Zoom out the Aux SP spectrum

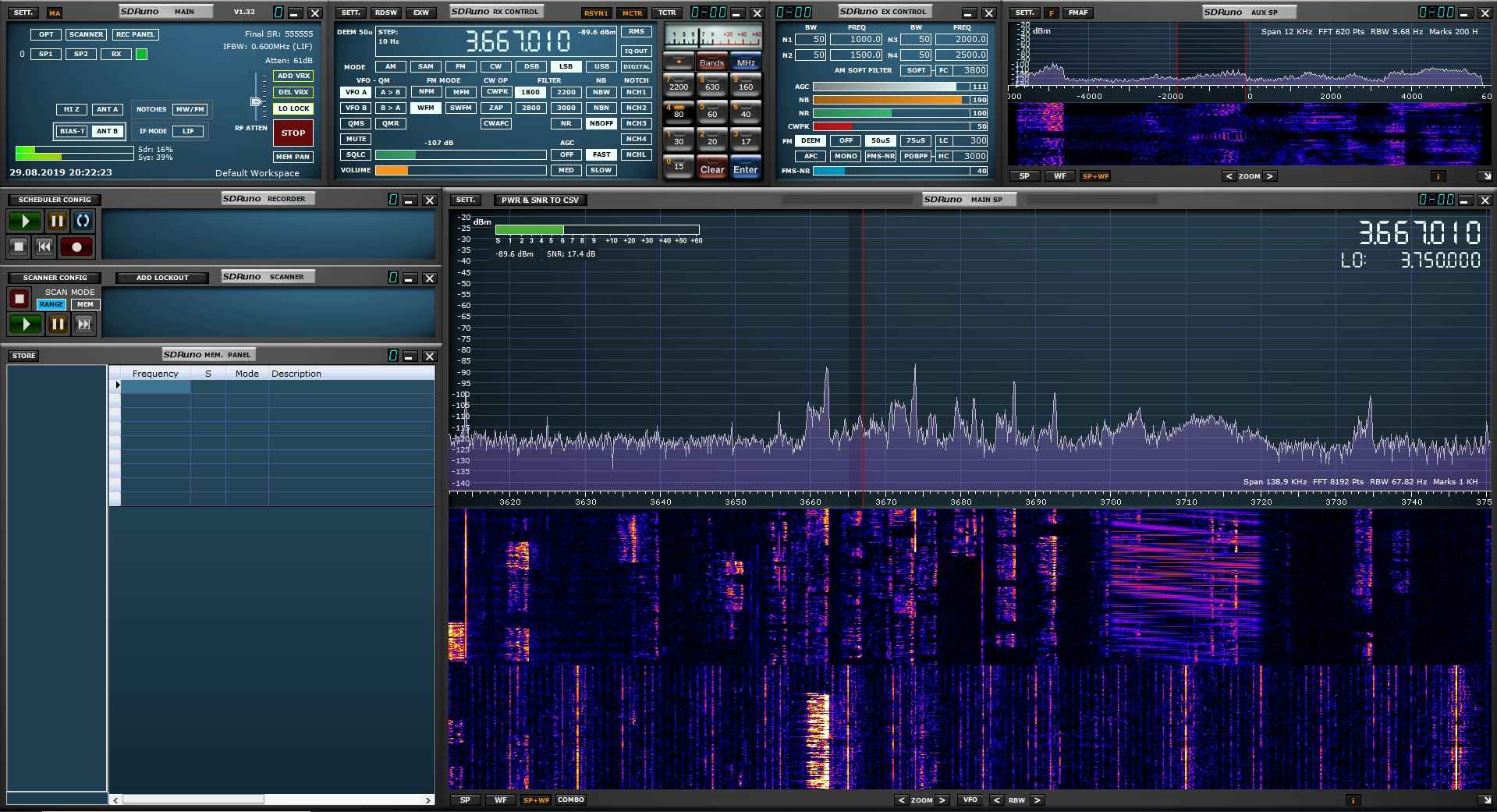[x=1229, y=176]
